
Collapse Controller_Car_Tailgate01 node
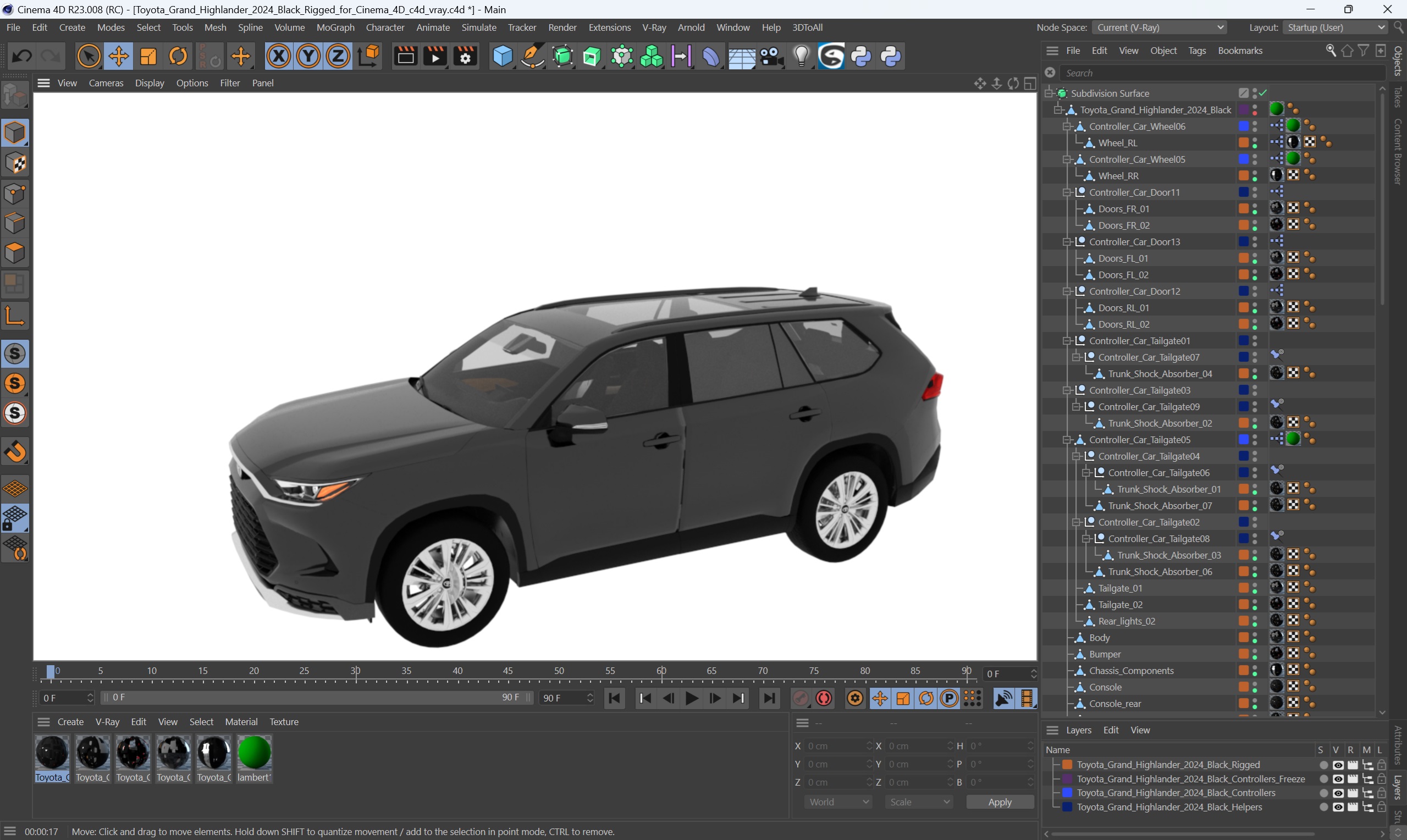pos(1067,341)
